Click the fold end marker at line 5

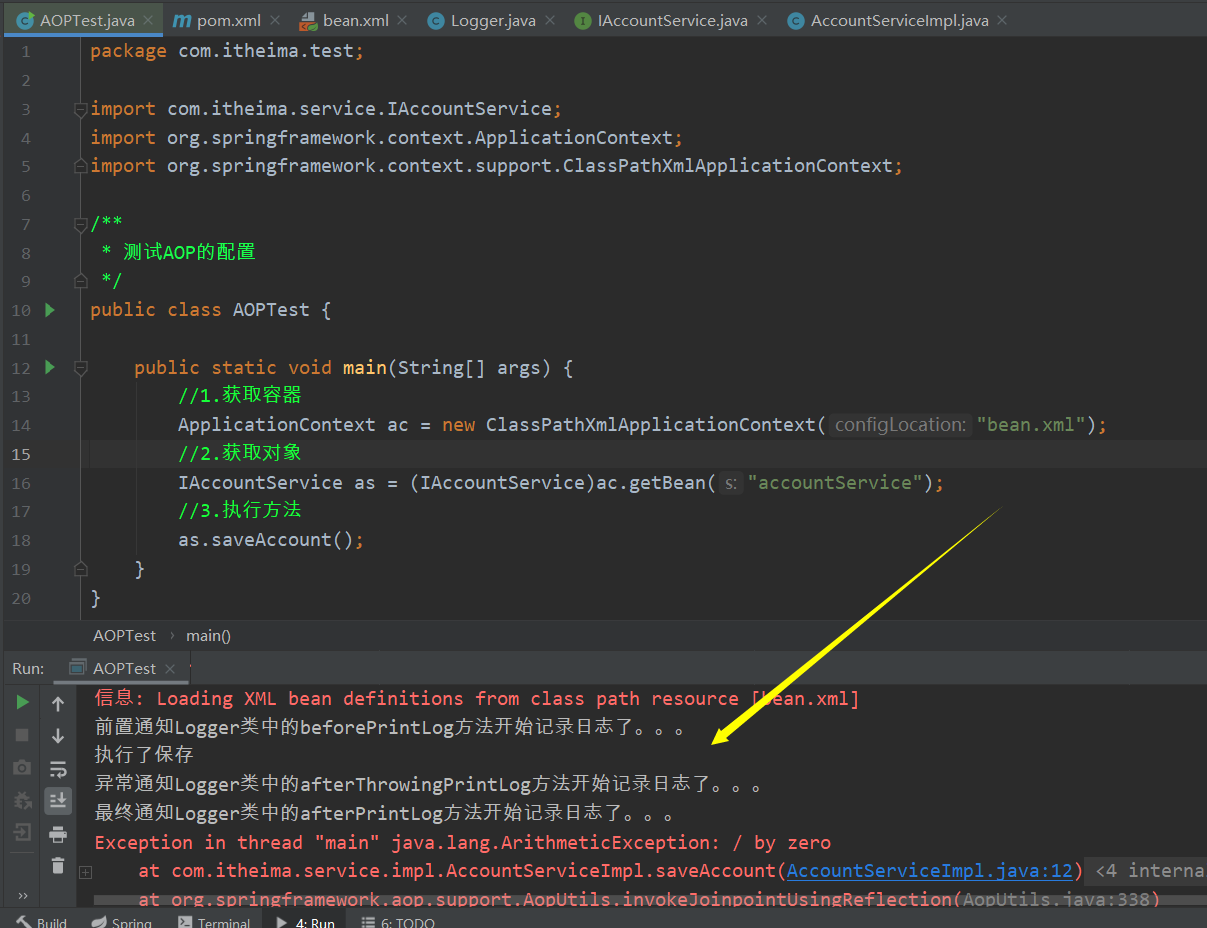[x=81, y=166]
